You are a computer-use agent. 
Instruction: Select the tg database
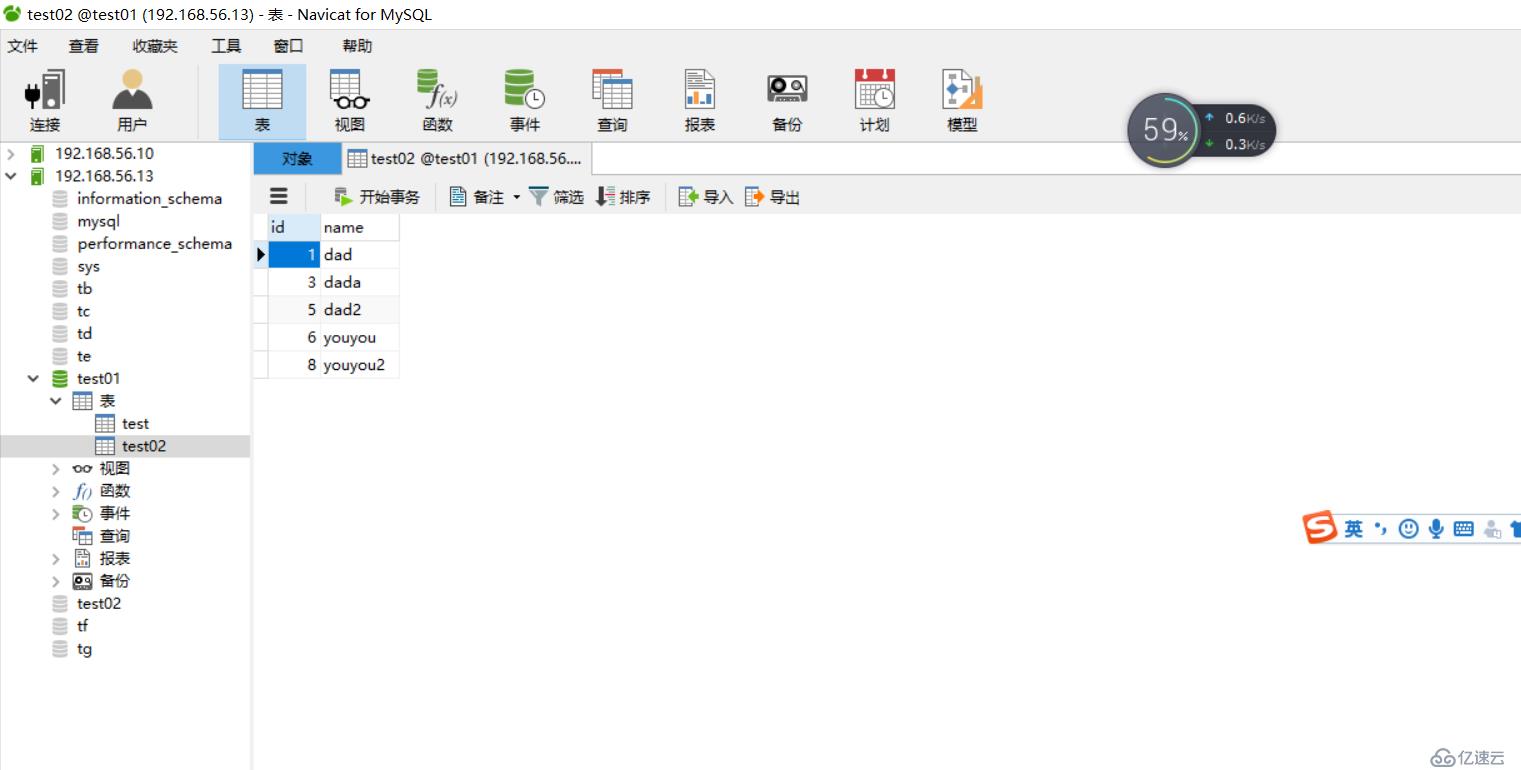[x=84, y=649]
